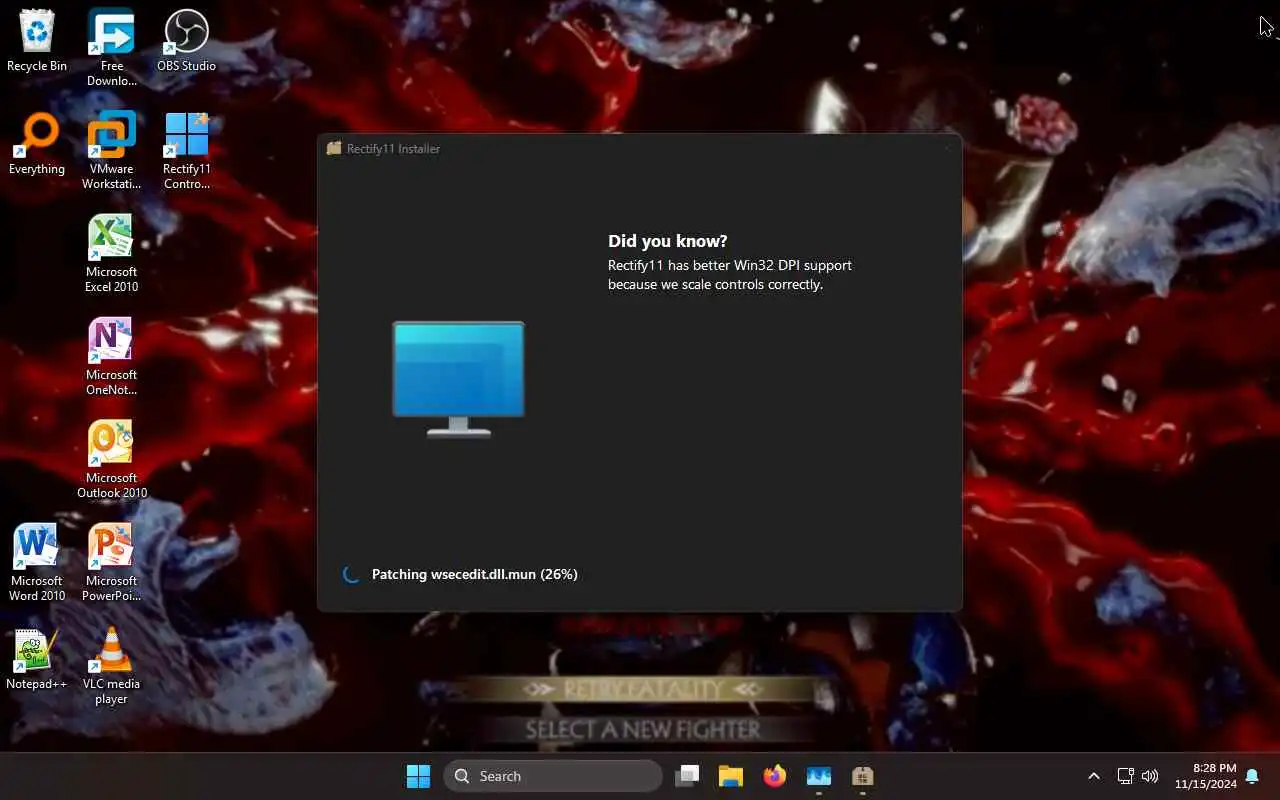
Task: Launch Microsoft Outlook 2010 shortcut
Action: click(111, 459)
